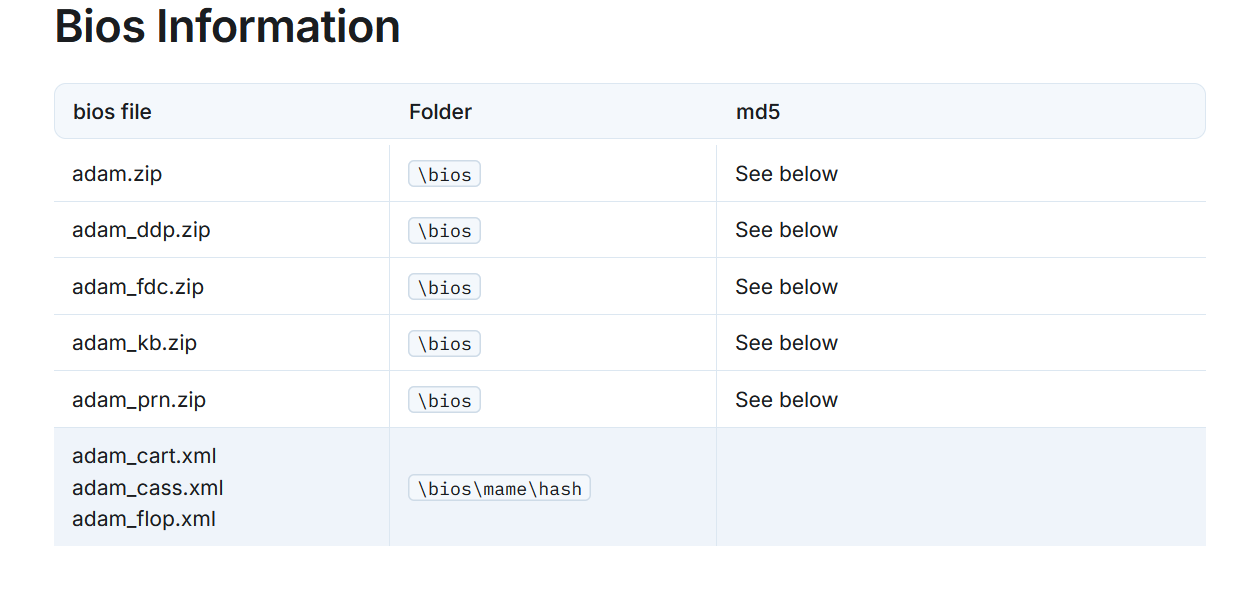Click the adam_cass.xml entry
The height and width of the screenshot is (610, 1249).
point(148,488)
